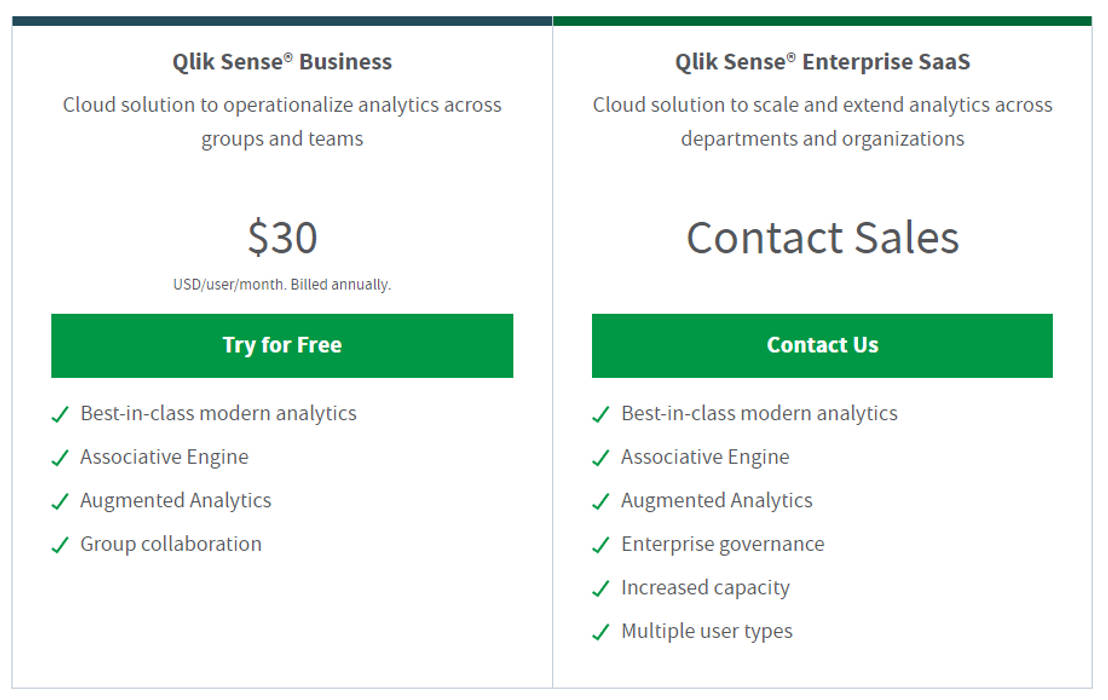Click the Increased capacity feature text
The height and width of the screenshot is (700, 1108).
coord(705,588)
